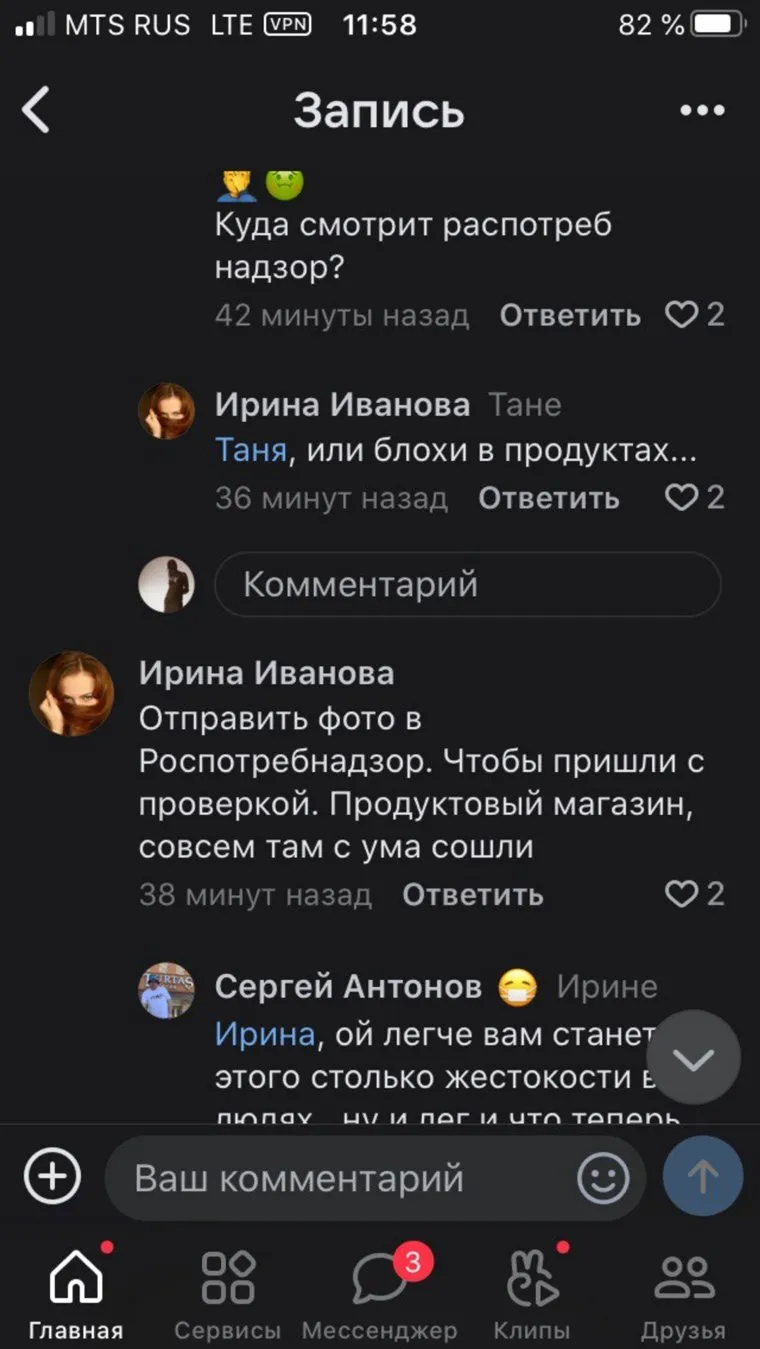Viewport: 760px width, 1349px height.
Task: Type in the Ваш комментарий field
Action: [x=340, y=1178]
